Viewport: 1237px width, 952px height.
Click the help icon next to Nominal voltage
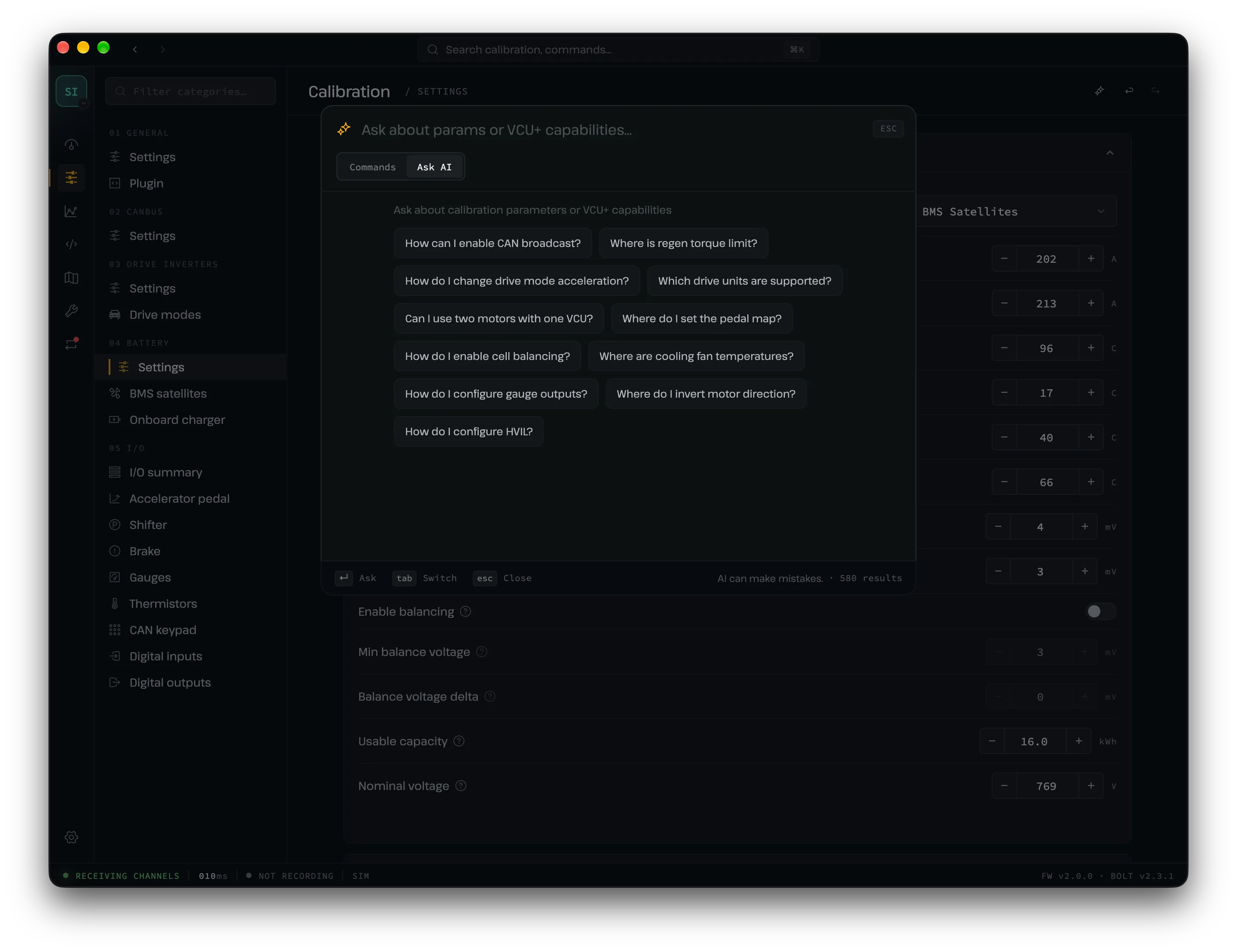[x=461, y=786]
